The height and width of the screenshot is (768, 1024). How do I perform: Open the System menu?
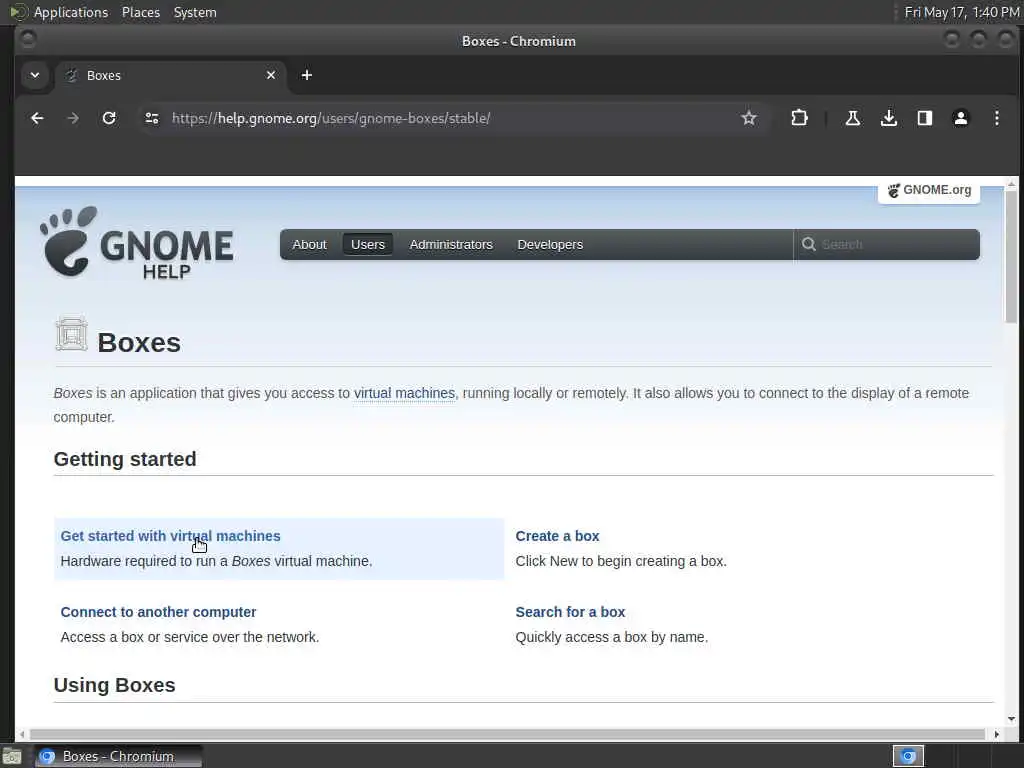click(195, 12)
